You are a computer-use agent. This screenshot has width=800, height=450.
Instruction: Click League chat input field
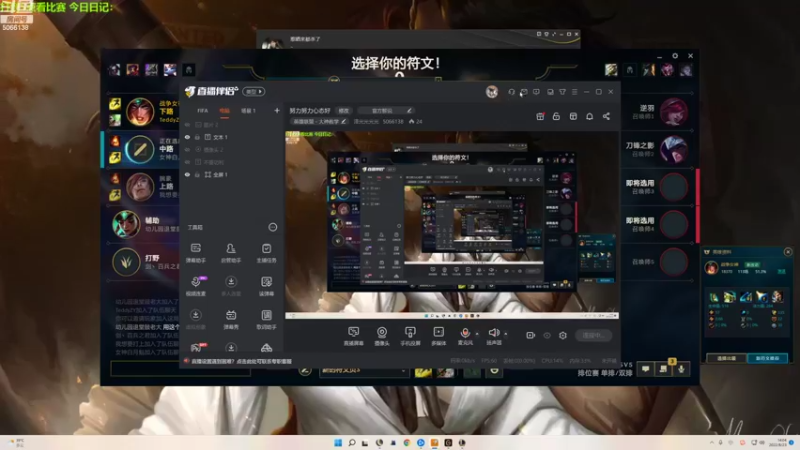tap(180, 369)
